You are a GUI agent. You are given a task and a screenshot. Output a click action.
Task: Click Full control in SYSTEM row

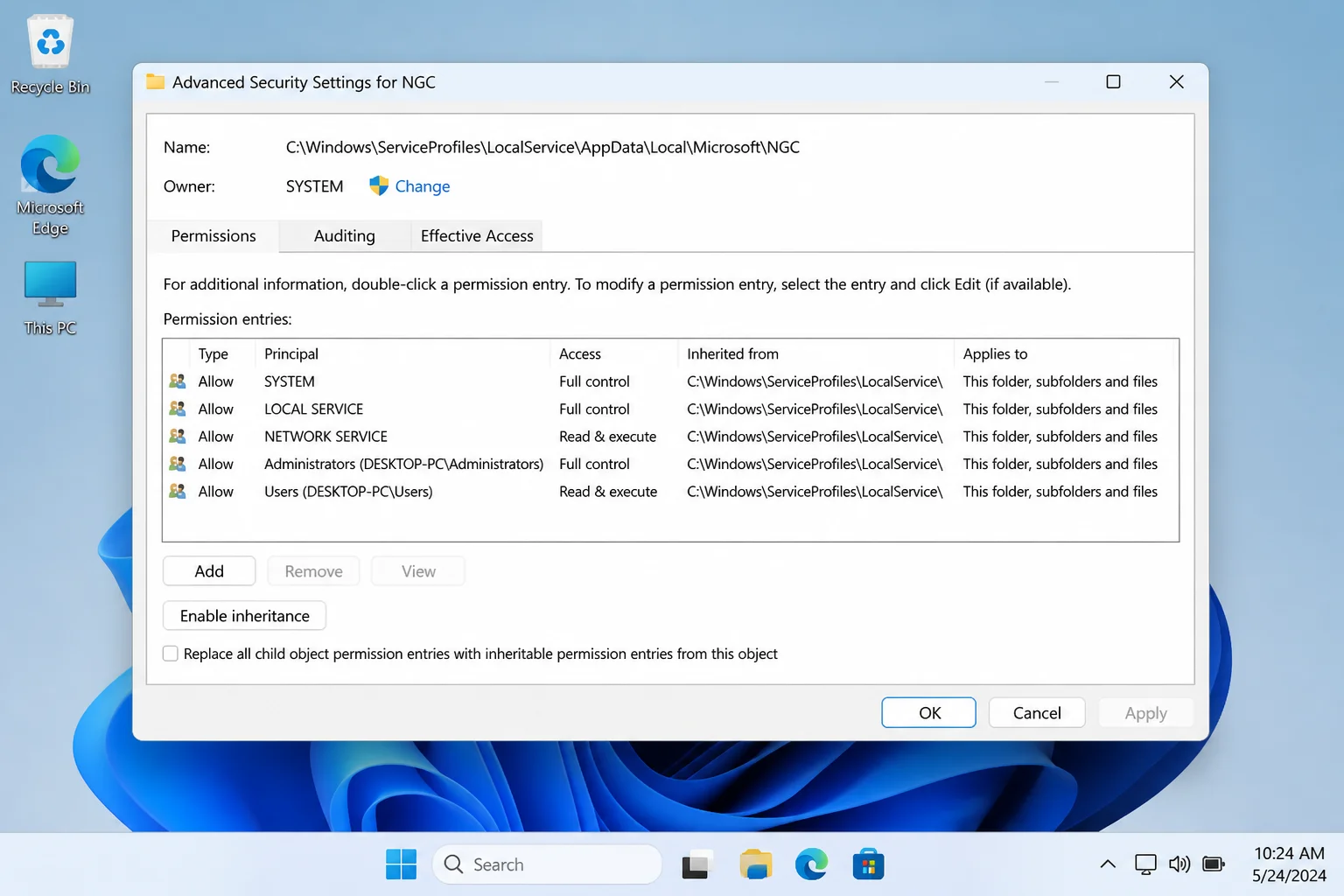594,381
